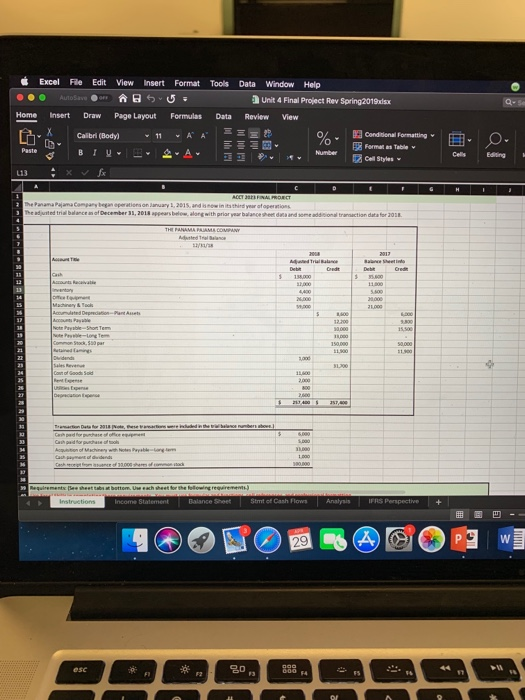Click the Copy icon
Image resolution: width=525 pixels, height=700 pixels.
tap(51, 144)
